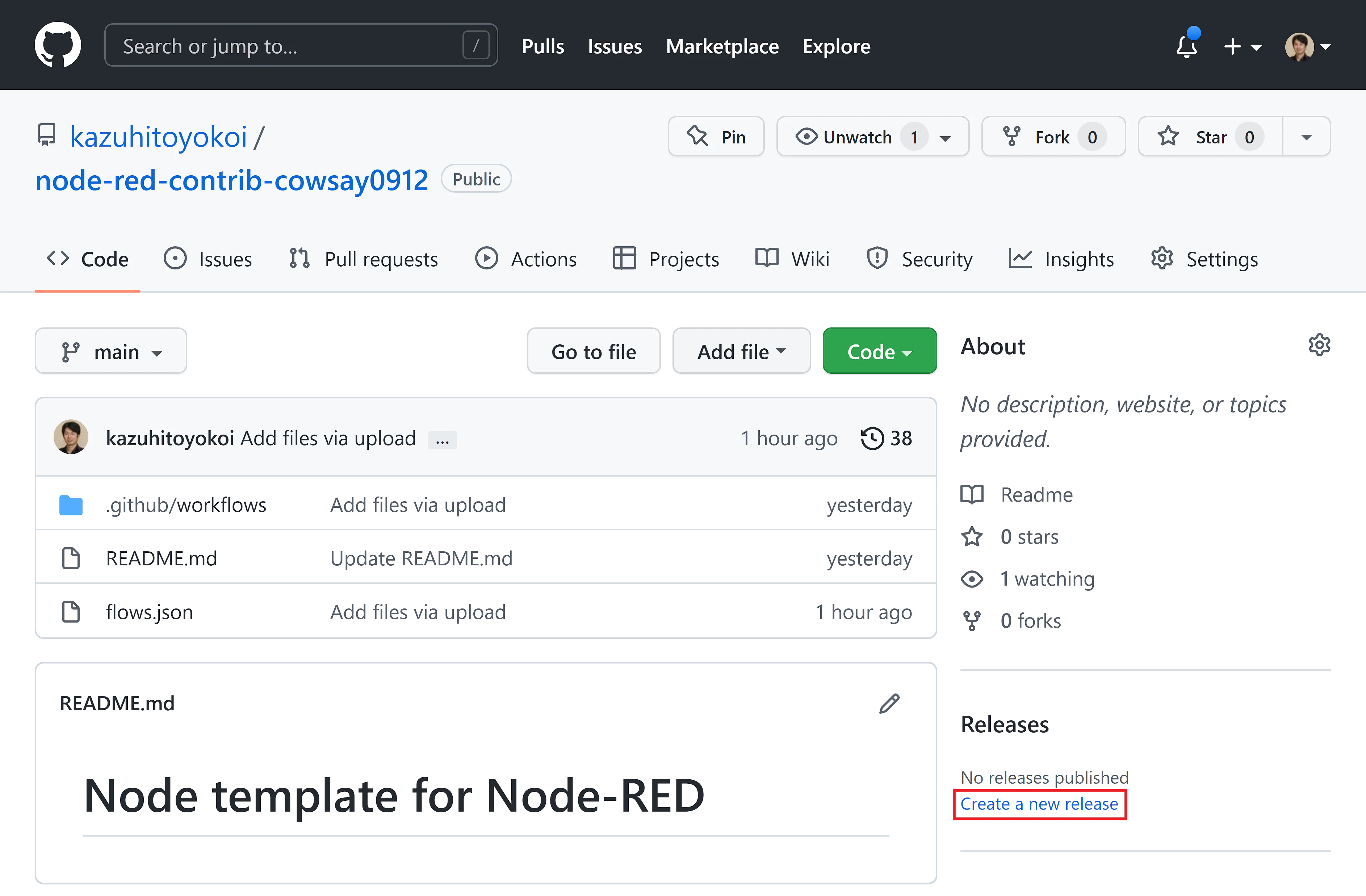Expand the Add file dropdown

pos(742,351)
